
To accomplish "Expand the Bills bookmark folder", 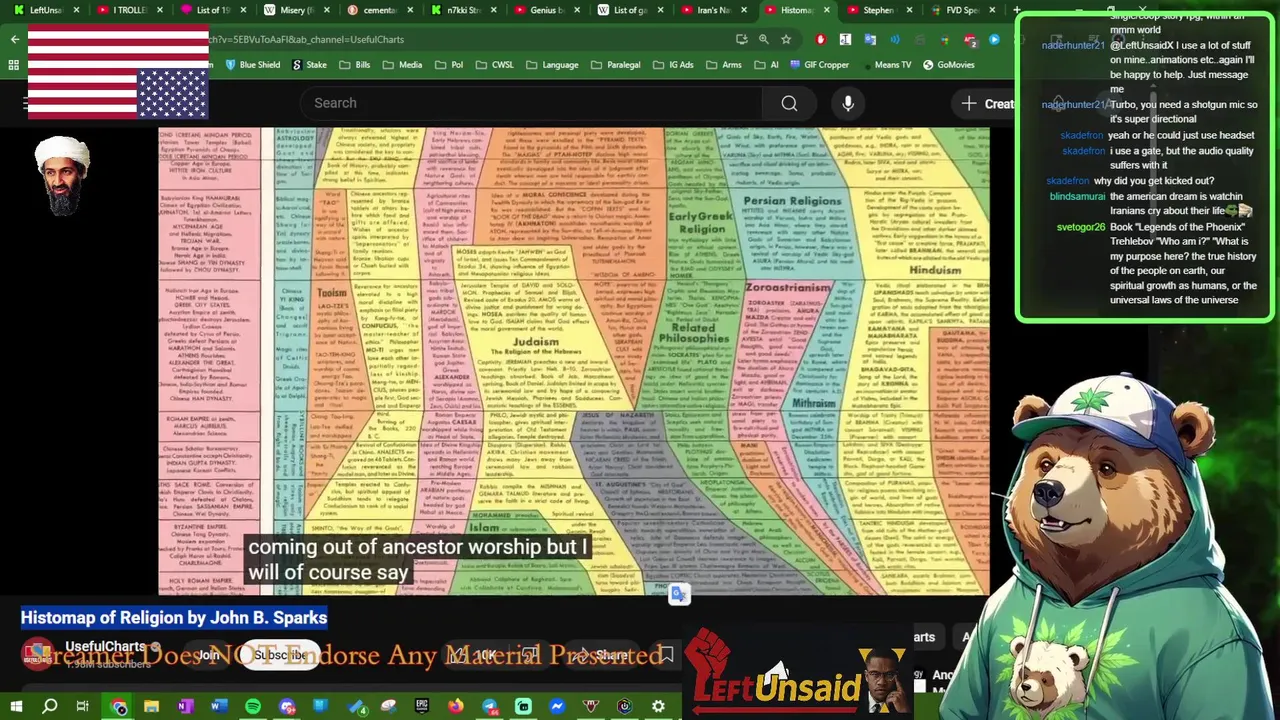I will (355, 65).
